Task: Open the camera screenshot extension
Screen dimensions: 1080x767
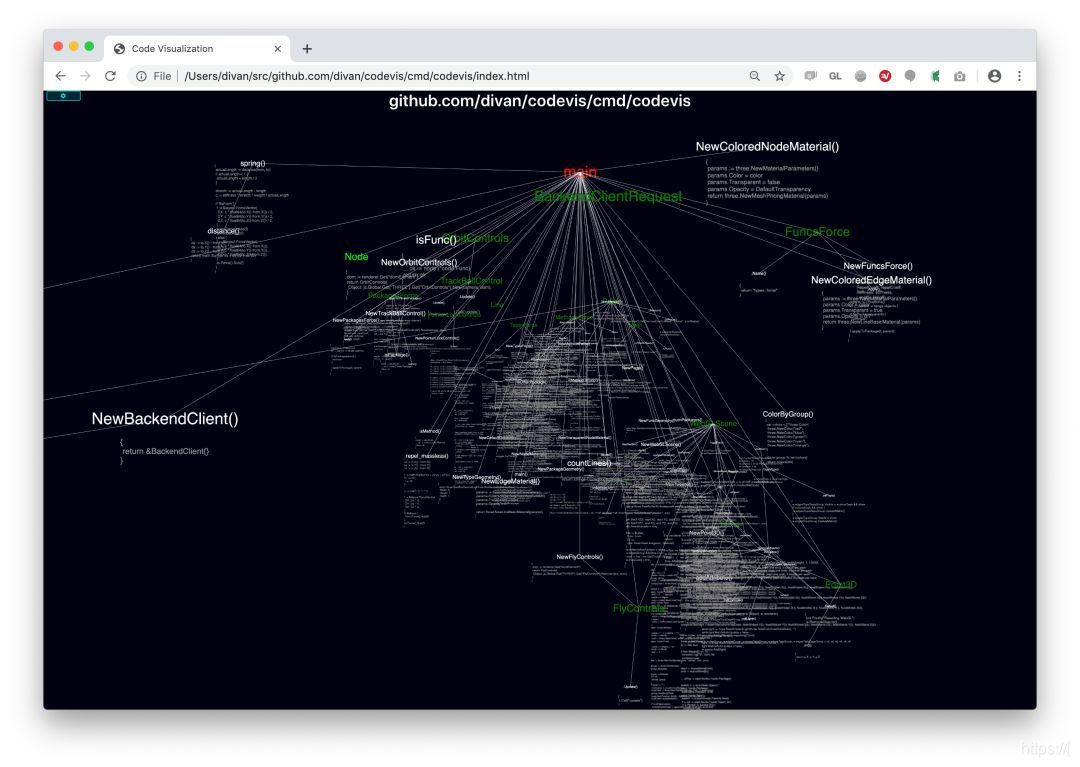Action: [959, 76]
